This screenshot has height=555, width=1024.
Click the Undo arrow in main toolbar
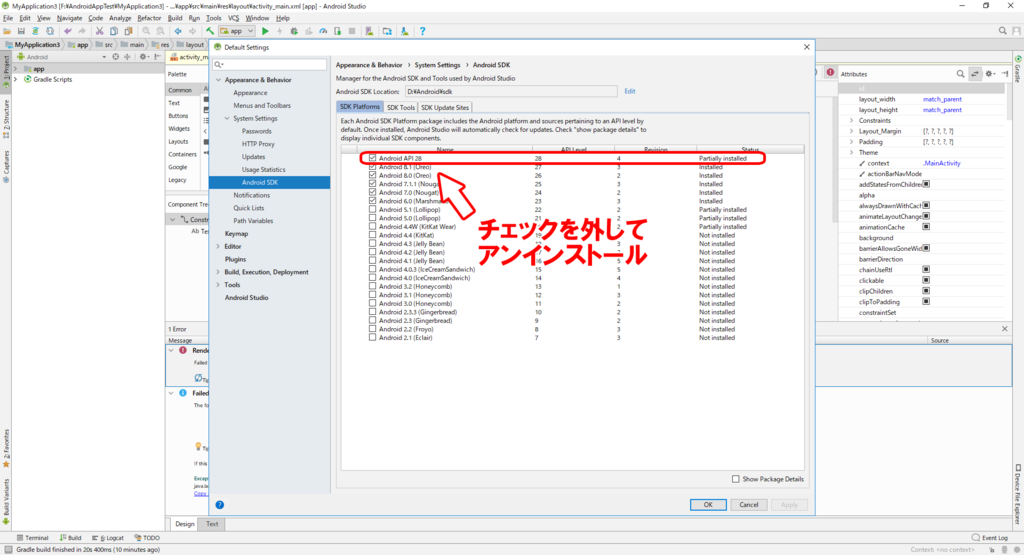67,31
